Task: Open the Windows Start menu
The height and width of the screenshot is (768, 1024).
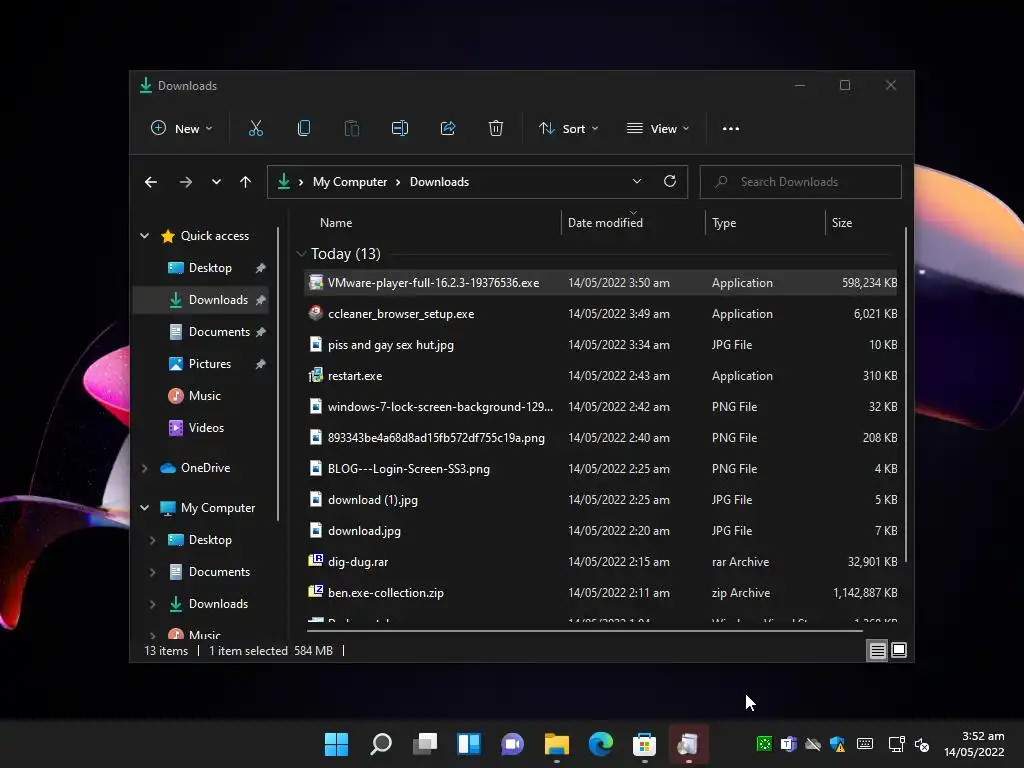Action: pos(336,744)
